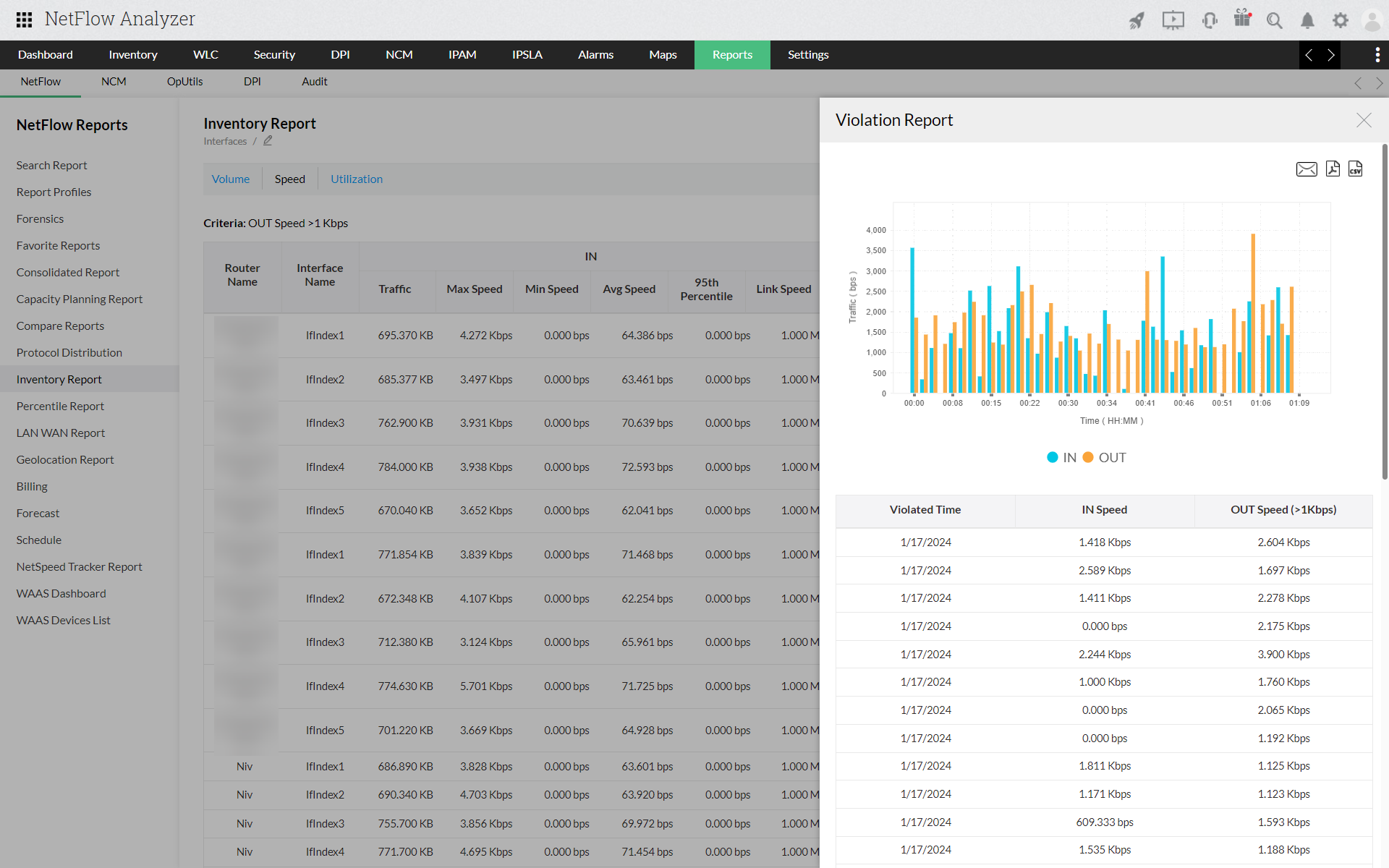The height and width of the screenshot is (868, 1389).
Task: Click the rocket quick-start icon
Action: tap(1137, 20)
